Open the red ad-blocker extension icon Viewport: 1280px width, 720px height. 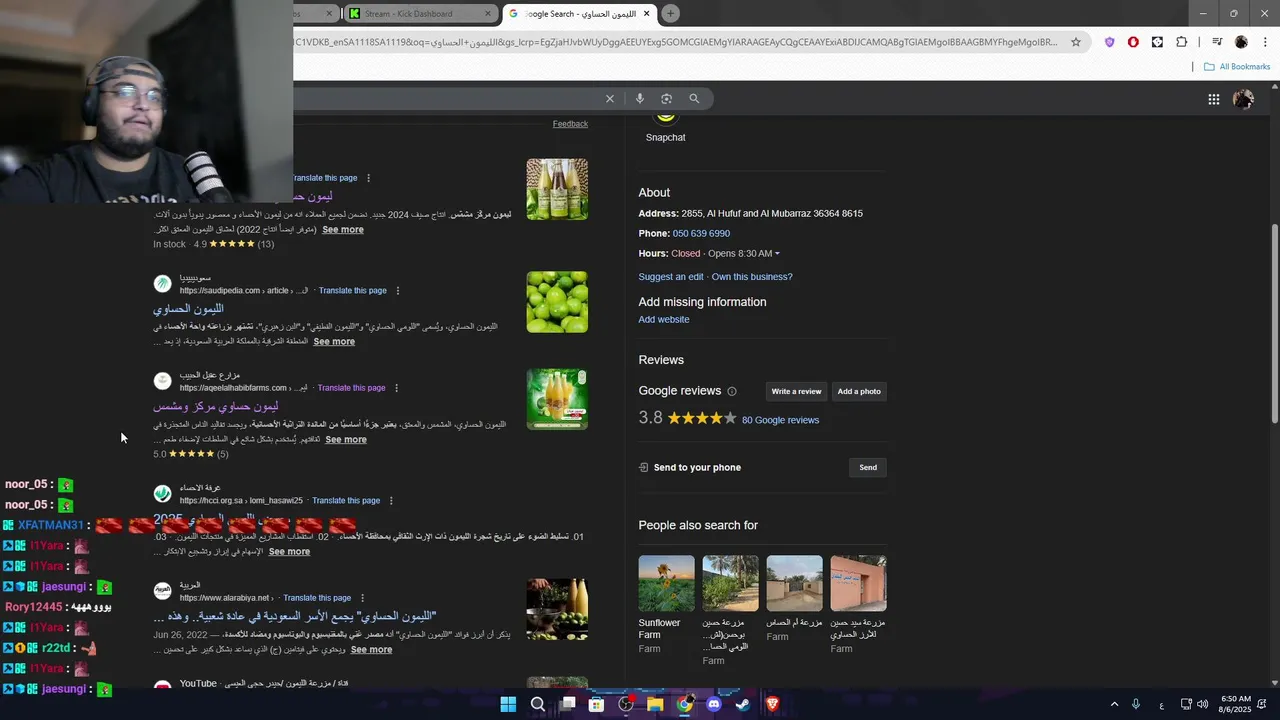[1133, 42]
